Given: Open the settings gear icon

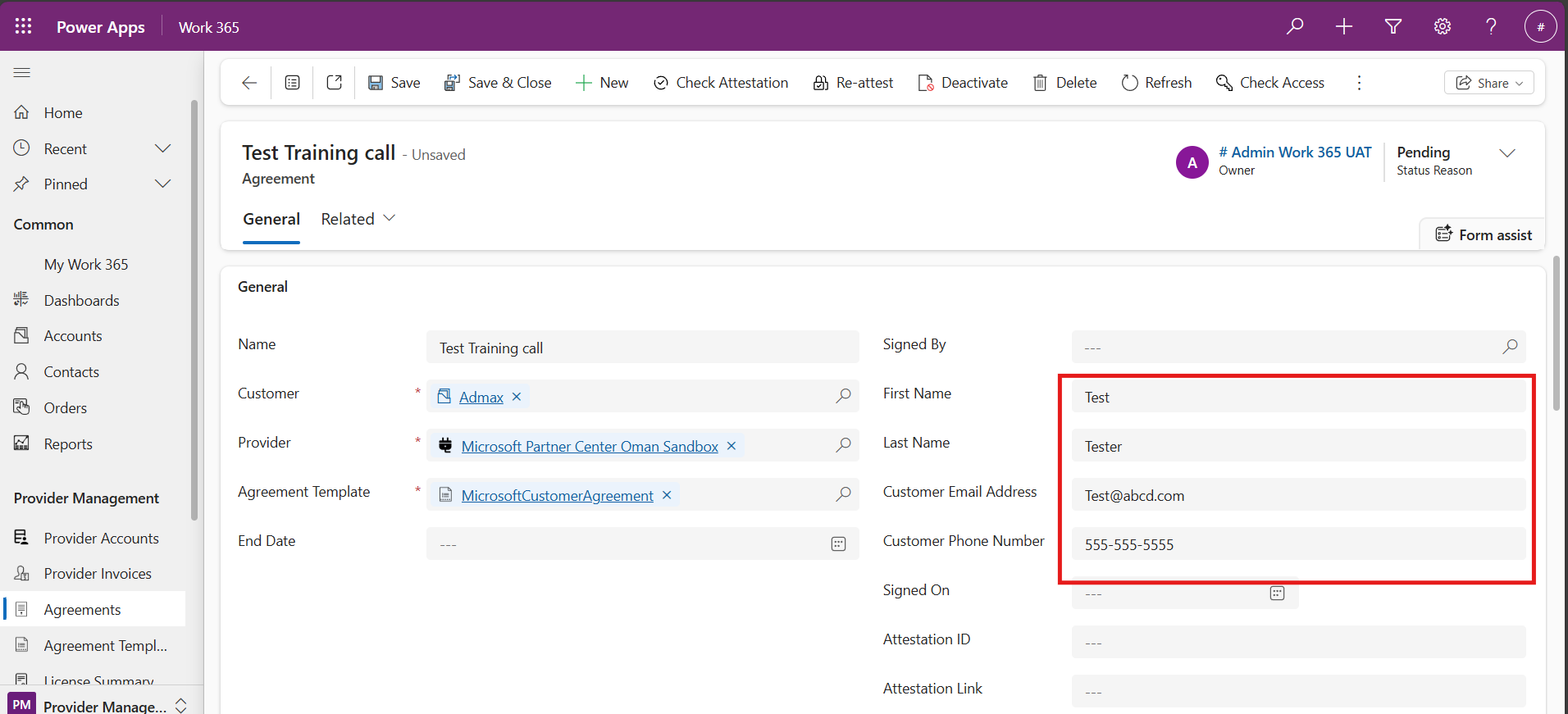Looking at the screenshot, I should coord(1442,26).
